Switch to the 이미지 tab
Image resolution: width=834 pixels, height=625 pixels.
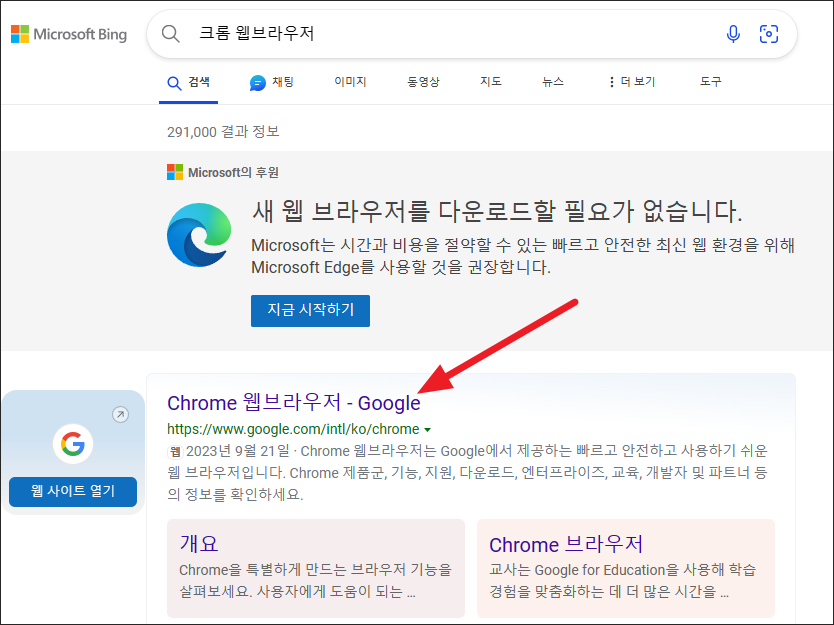click(x=351, y=81)
